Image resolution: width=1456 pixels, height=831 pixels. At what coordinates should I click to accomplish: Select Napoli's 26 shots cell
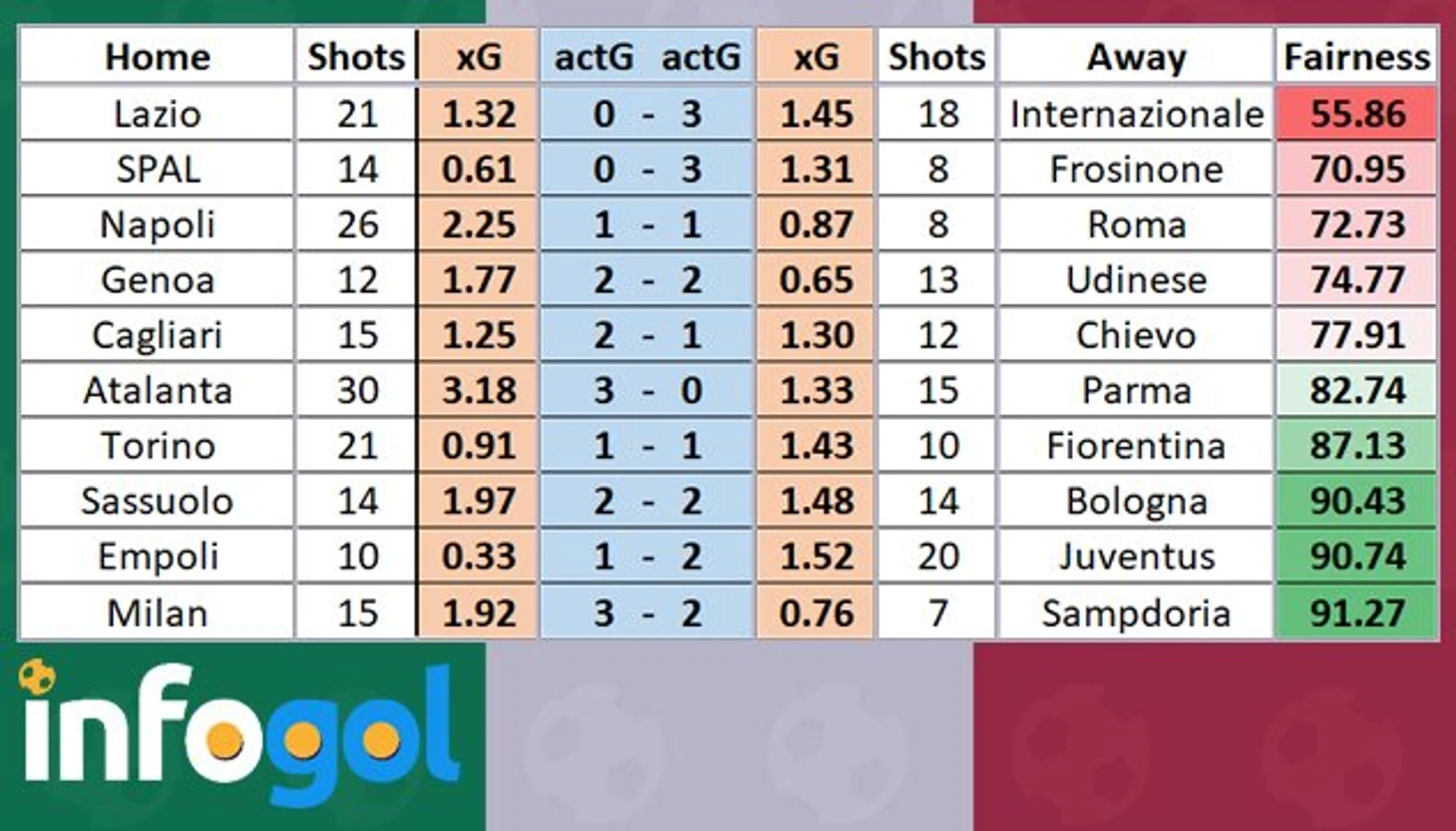pos(356,224)
